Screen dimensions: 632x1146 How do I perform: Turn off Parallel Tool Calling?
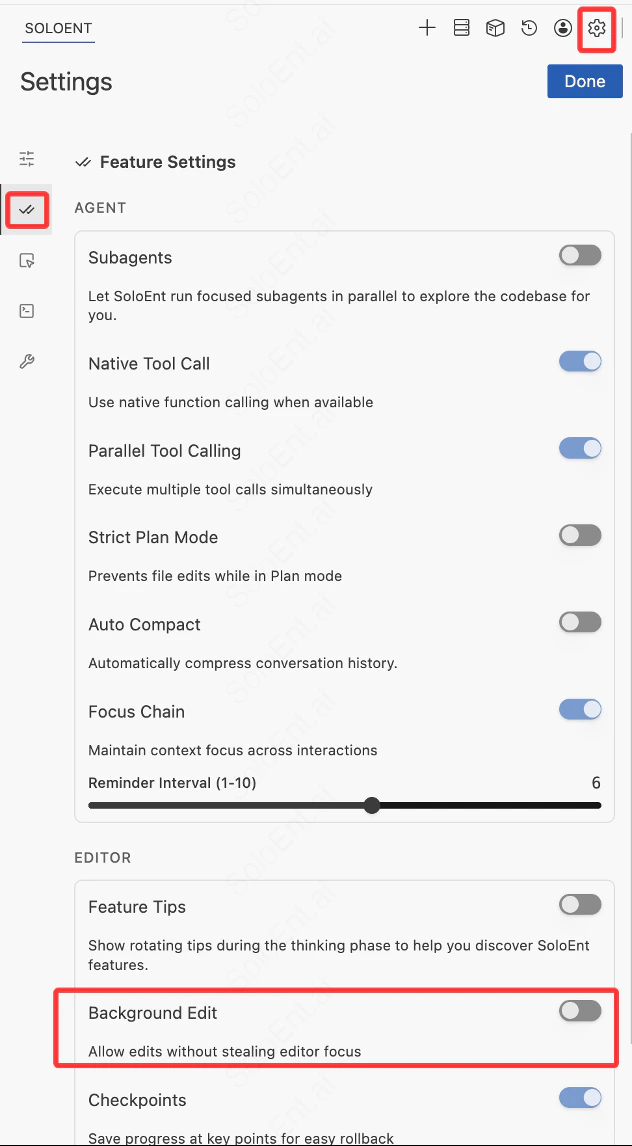[x=580, y=448]
